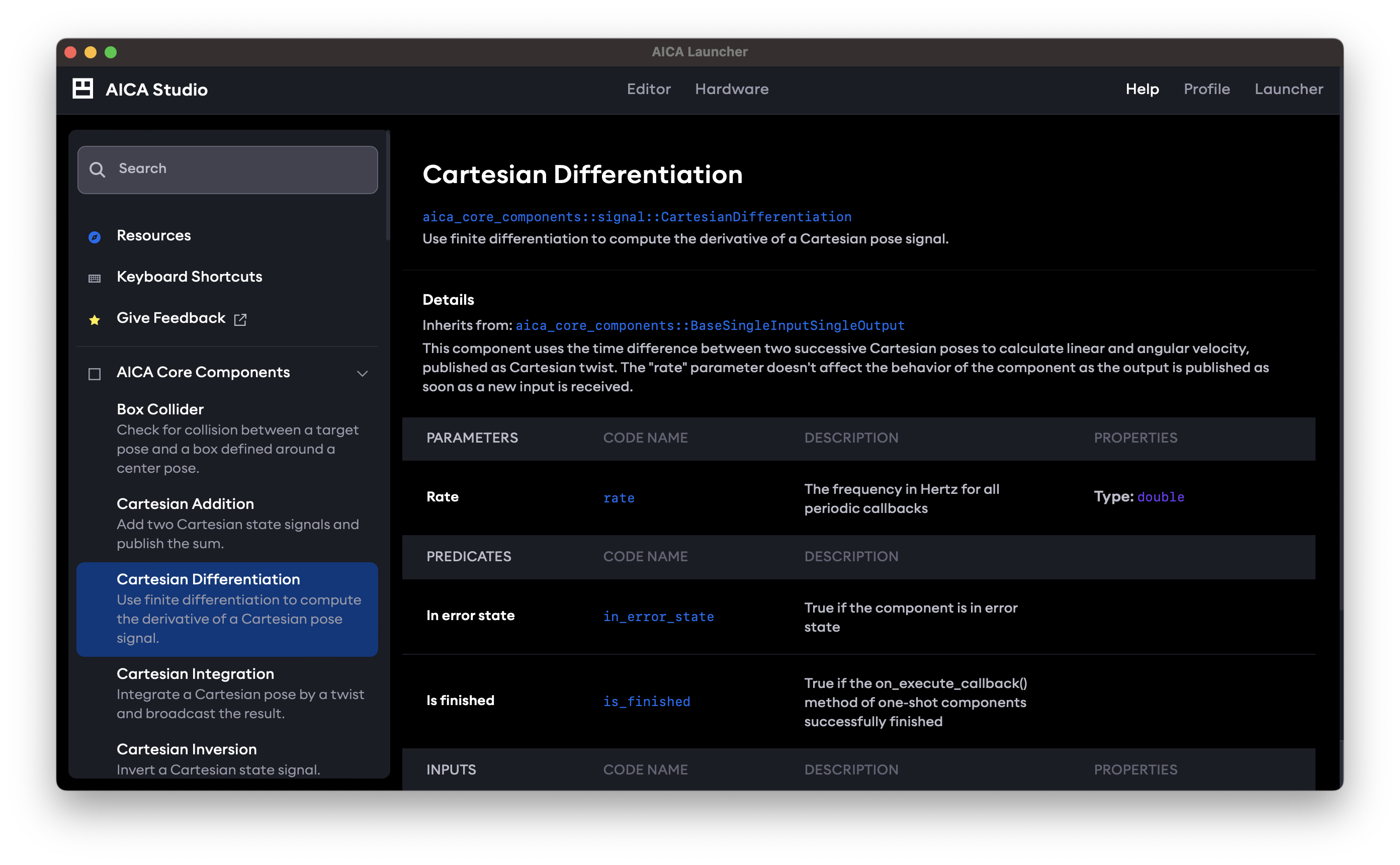Select the Box Collider component
This screenshot has width=1400, height=865.
160,409
